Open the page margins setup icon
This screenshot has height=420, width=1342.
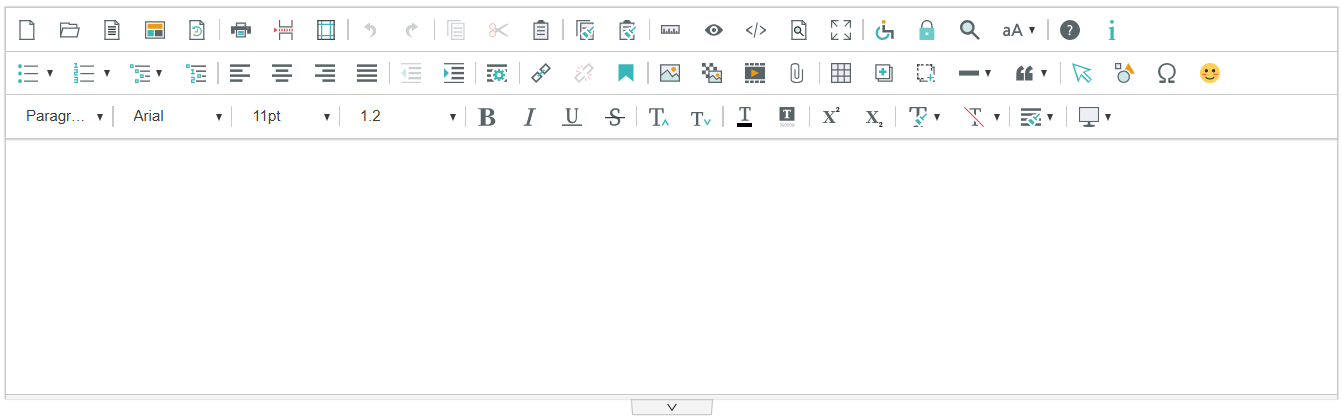(326, 30)
